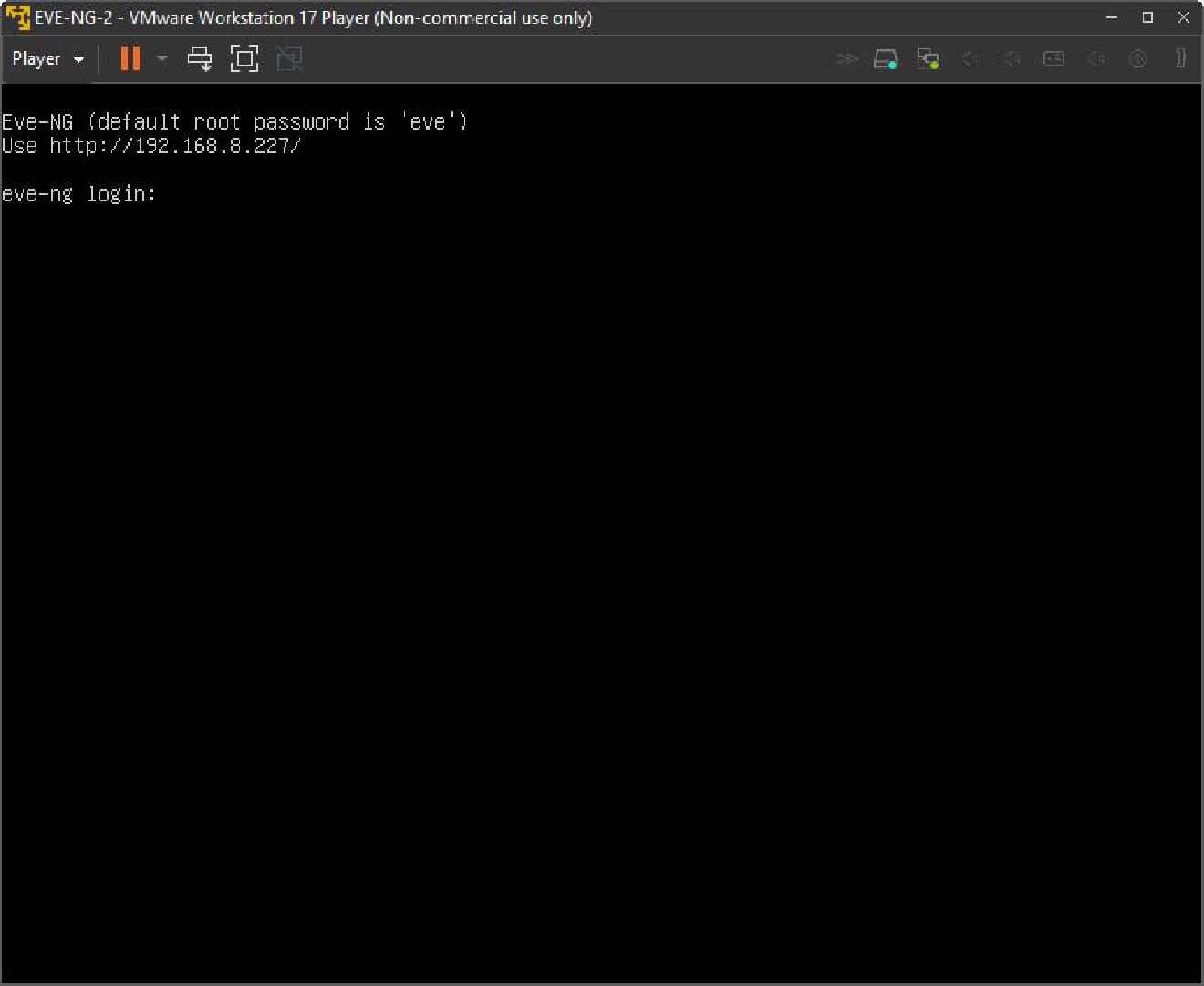
Task: Click the network adapter device icon
Action: pos(928,59)
